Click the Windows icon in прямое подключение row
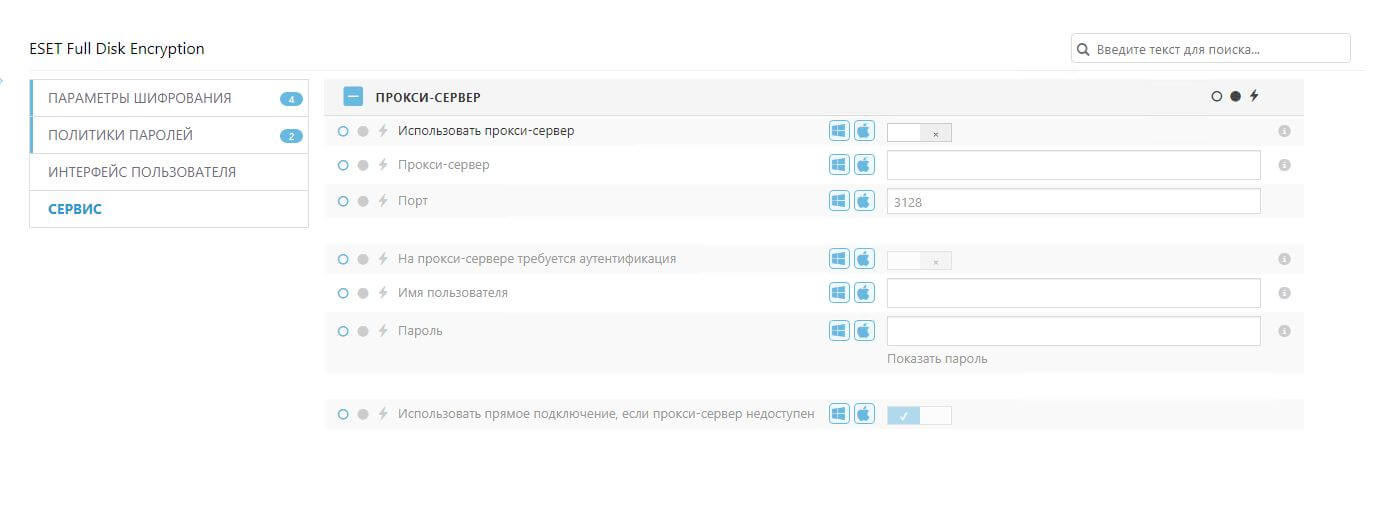1390x517 pixels. click(839, 414)
